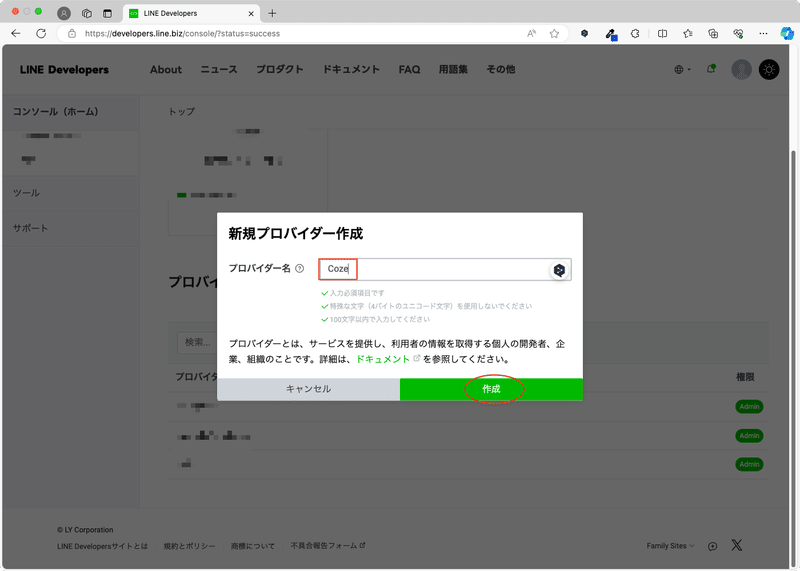800x571 pixels.
Task: Open the language globe dropdown
Action: (682, 69)
